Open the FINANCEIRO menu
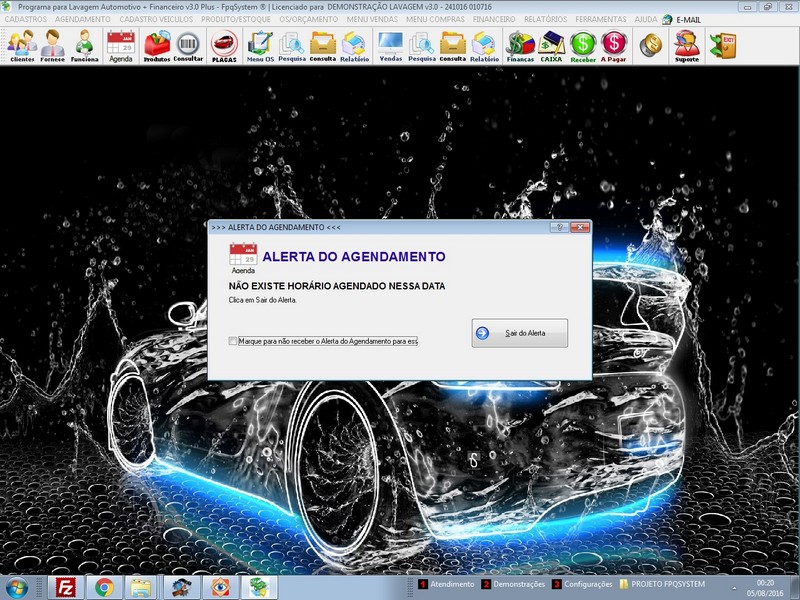The height and width of the screenshot is (600, 800). pyautogui.click(x=494, y=19)
